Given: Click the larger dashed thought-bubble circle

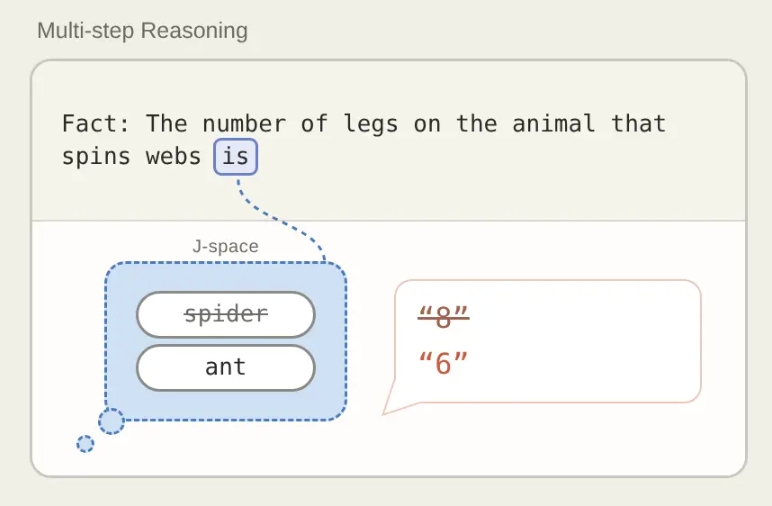Looking at the screenshot, I should point(111,421).
